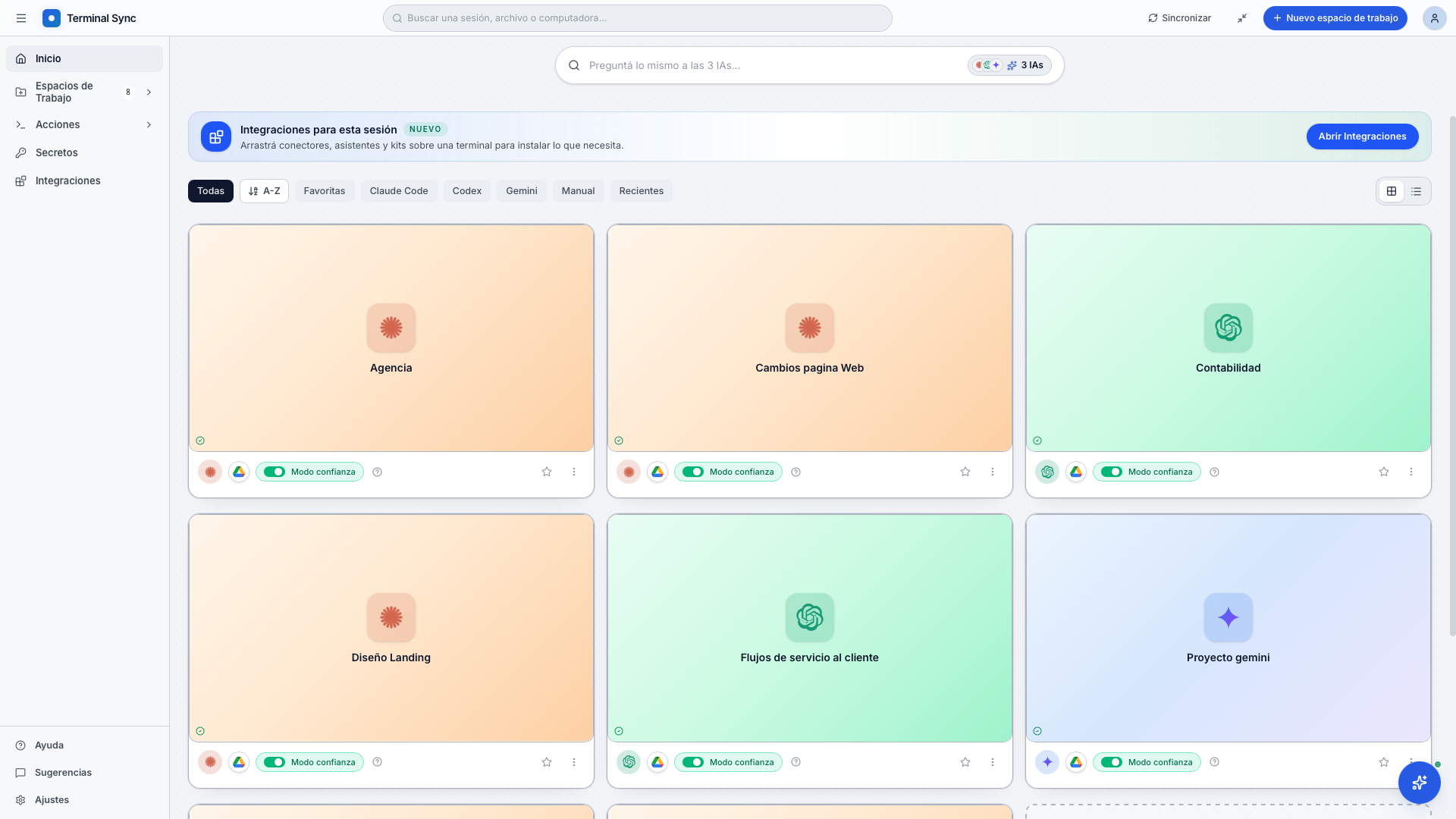Image resolution: width=1456 pixels, height=819 pixels.
Task: Expand Espacios de Trabajo in sidebar
Action: (x=149, y=92)
